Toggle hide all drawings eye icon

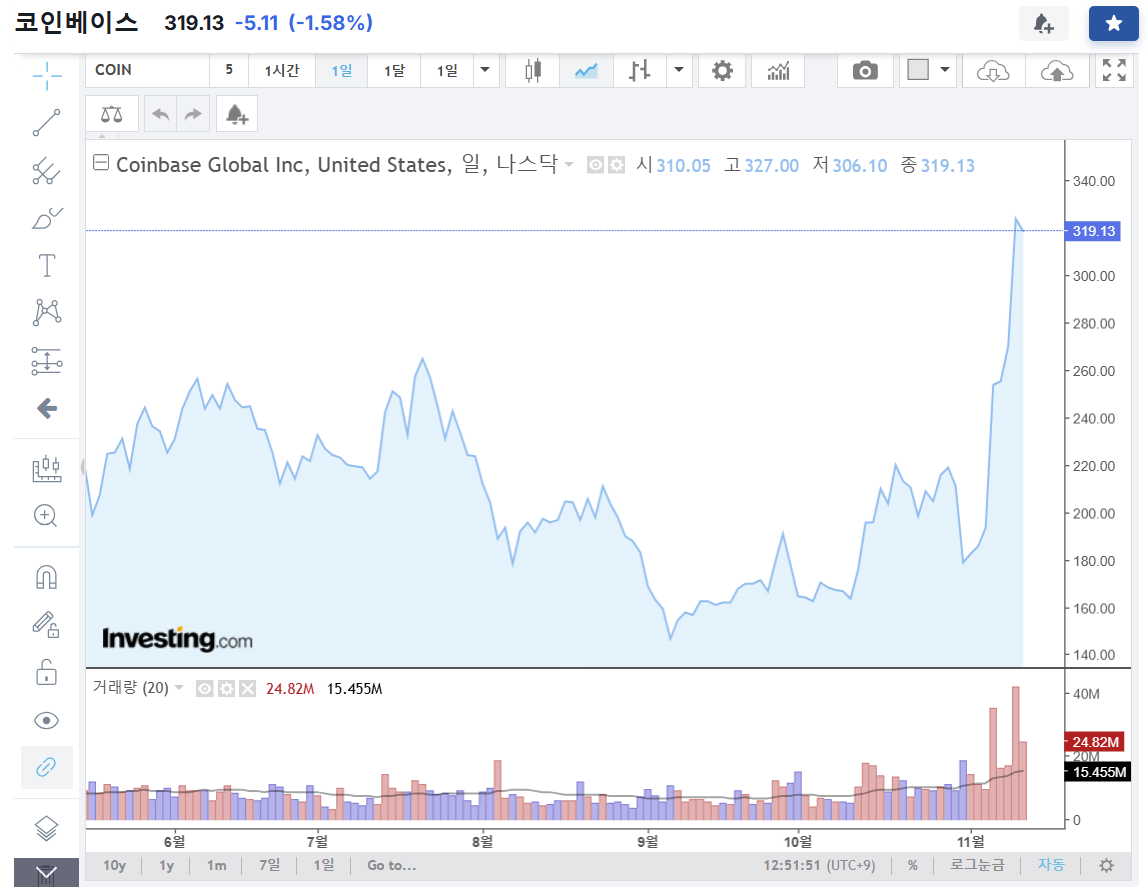pos(46,721)
